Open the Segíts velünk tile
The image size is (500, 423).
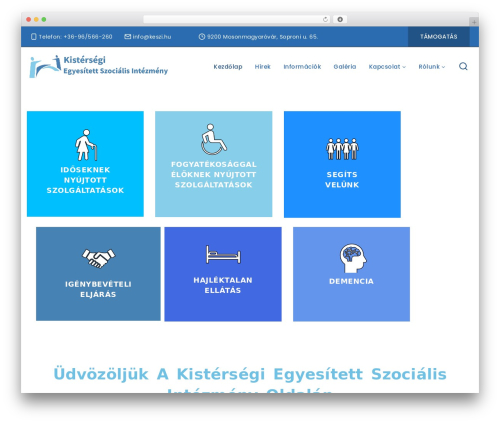click(x=342, y=164)
